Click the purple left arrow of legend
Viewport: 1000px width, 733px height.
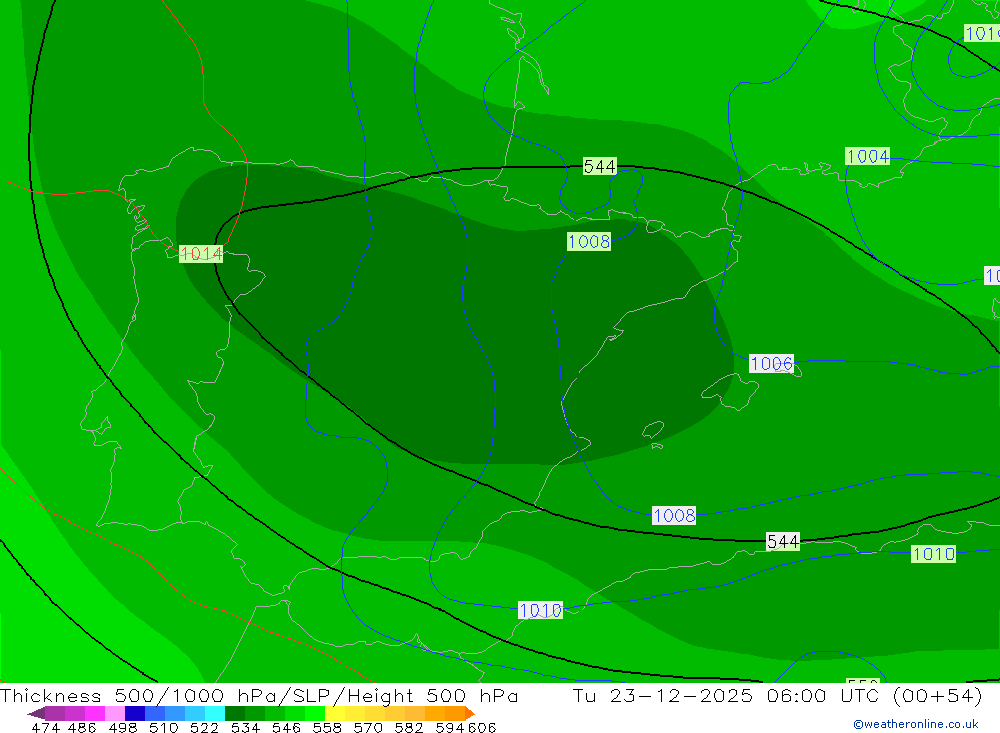point(36,713)
